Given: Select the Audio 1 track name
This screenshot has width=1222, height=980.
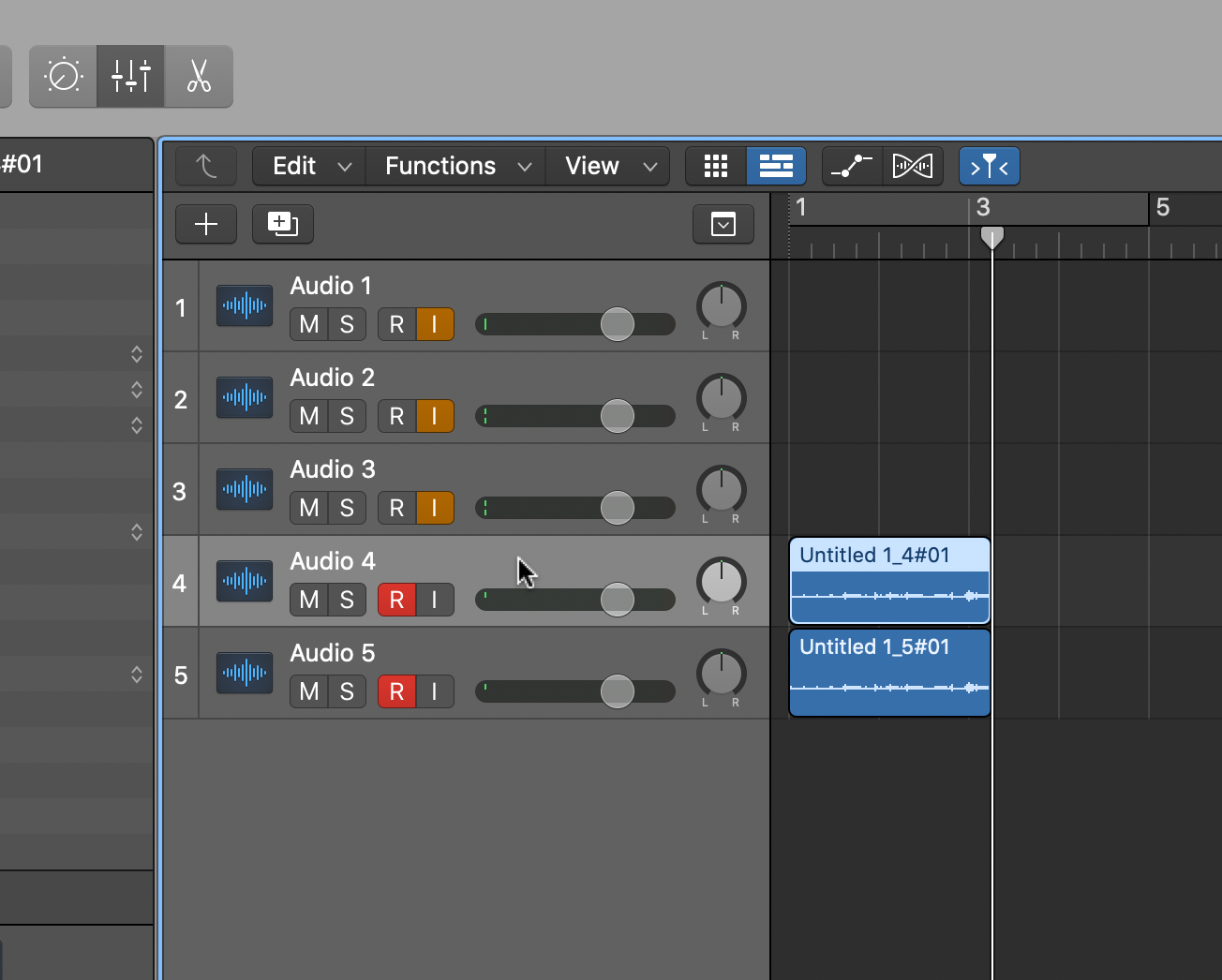Looking at the screenshot, I should pos(331,286).
